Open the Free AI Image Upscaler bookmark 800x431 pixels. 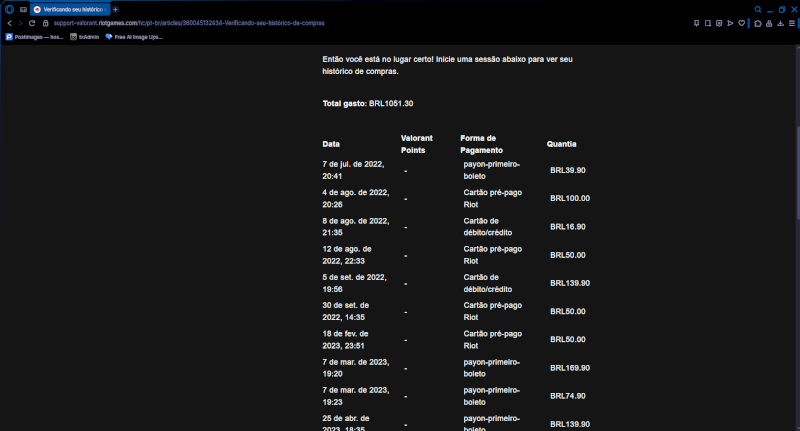[x=133, y=36]
